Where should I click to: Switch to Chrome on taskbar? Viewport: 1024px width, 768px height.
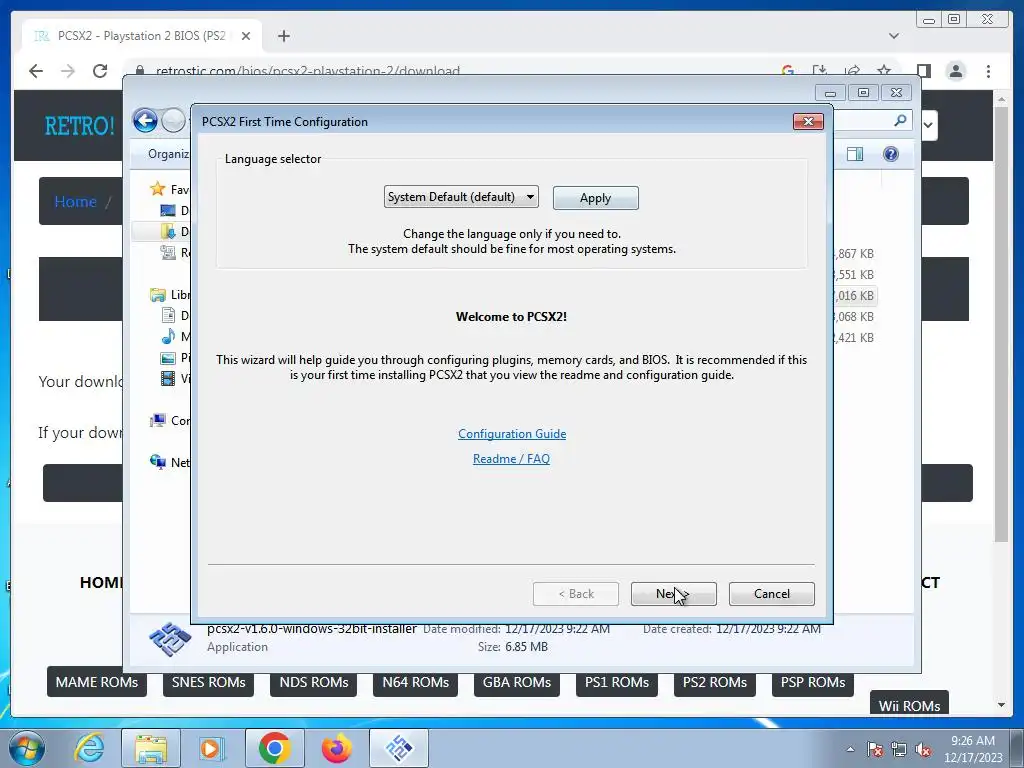[274, 748]
